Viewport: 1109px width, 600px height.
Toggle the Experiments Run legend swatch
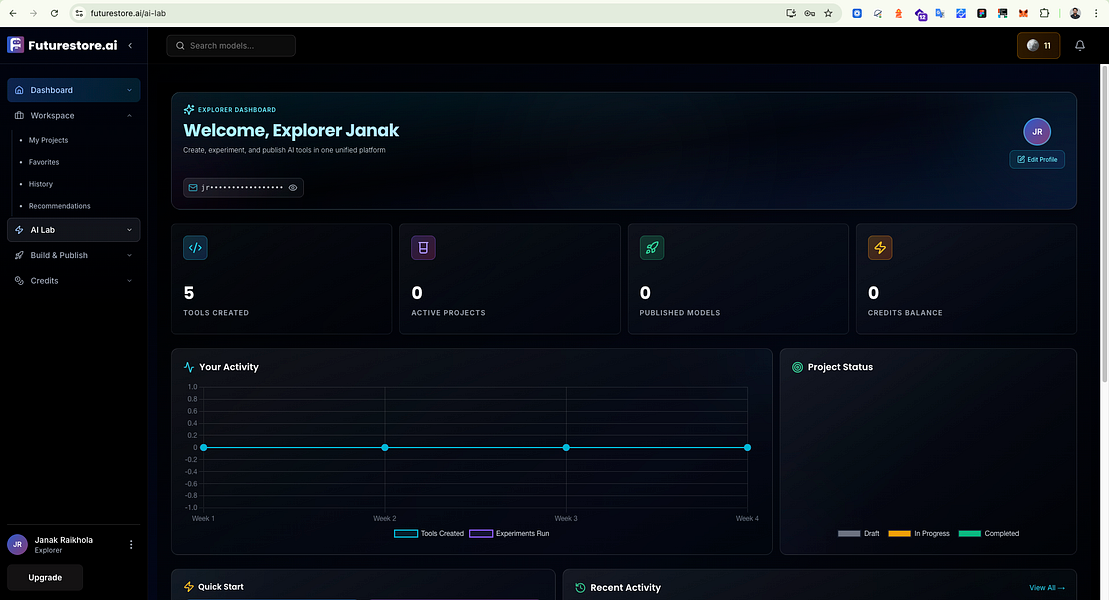pos(481,533)
